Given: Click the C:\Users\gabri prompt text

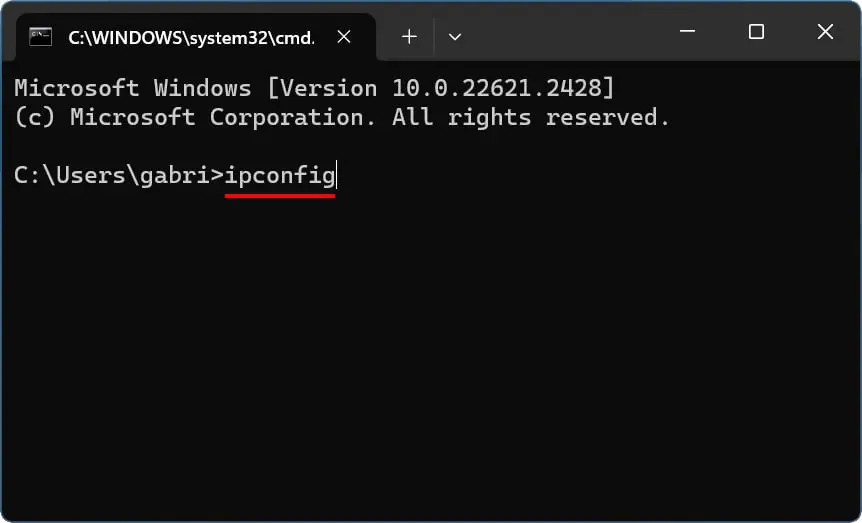Looking at the screenshot, I should (x=113, y=175).
